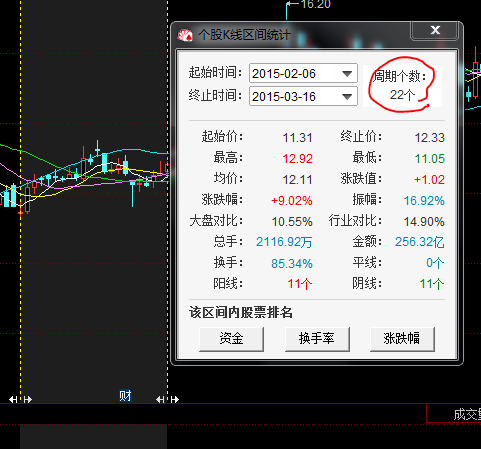Open the 起始时间 date dropdown arrow

[x=347, y=73]
